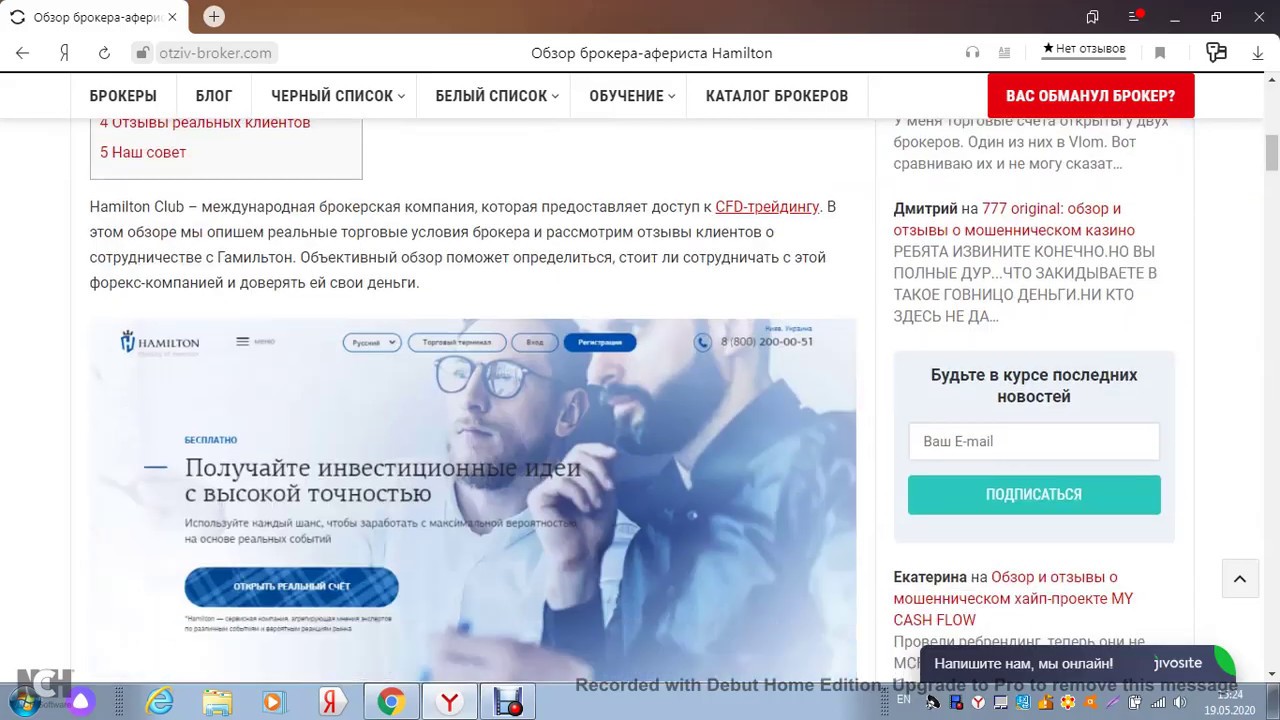Screen dimensions: 1280x720
Task: Open a new browser tab
Action: [214, 16]
